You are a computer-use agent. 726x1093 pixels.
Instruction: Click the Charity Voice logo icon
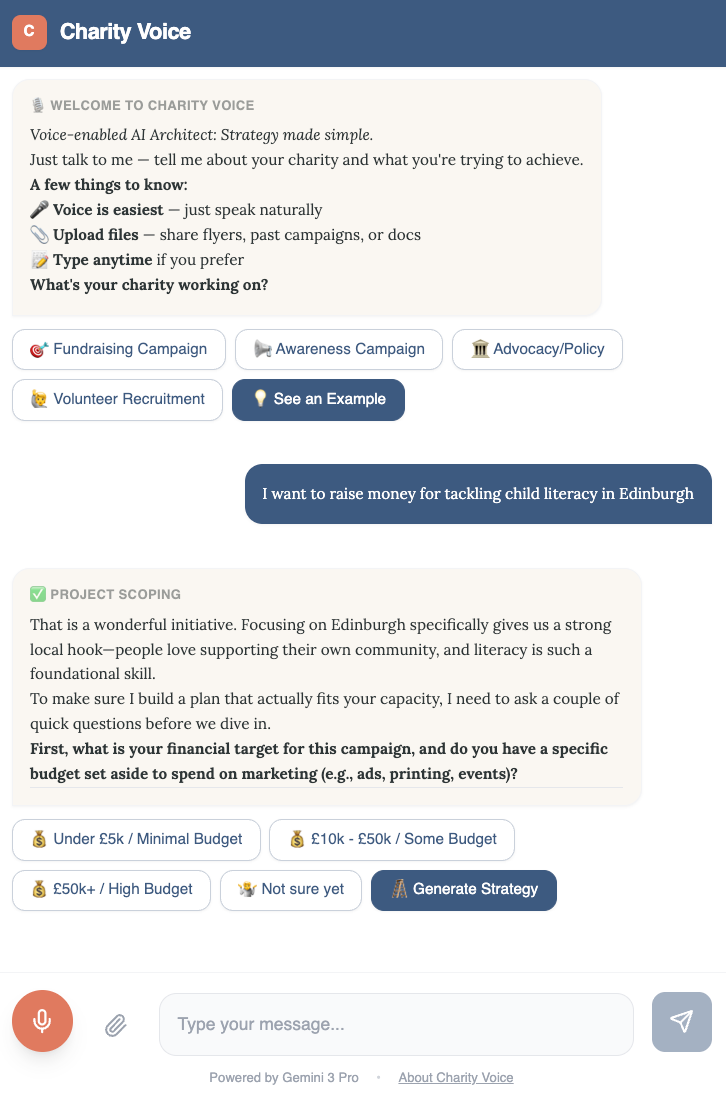point(29,32)
